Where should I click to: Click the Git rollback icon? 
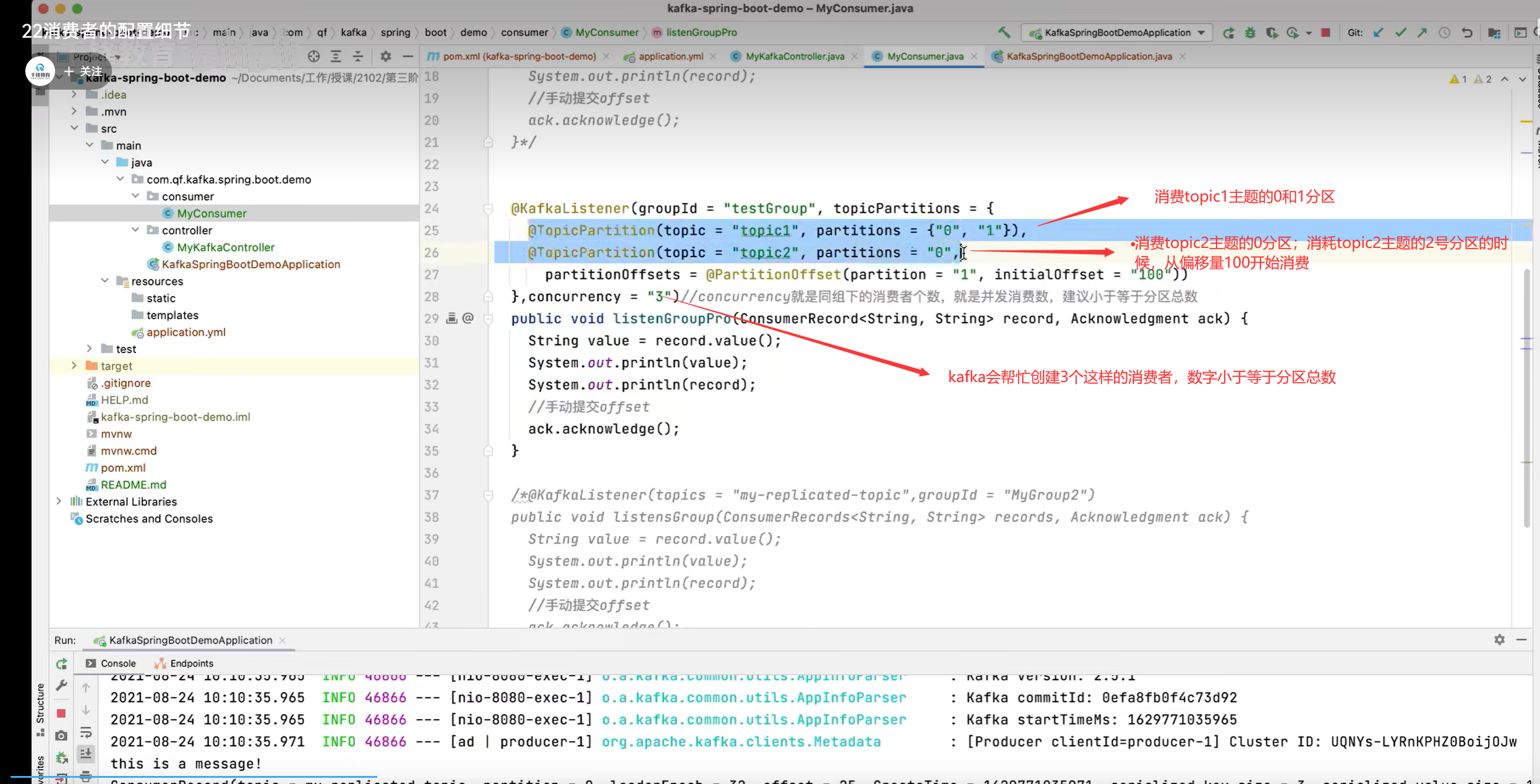[x=1467, y=32]
